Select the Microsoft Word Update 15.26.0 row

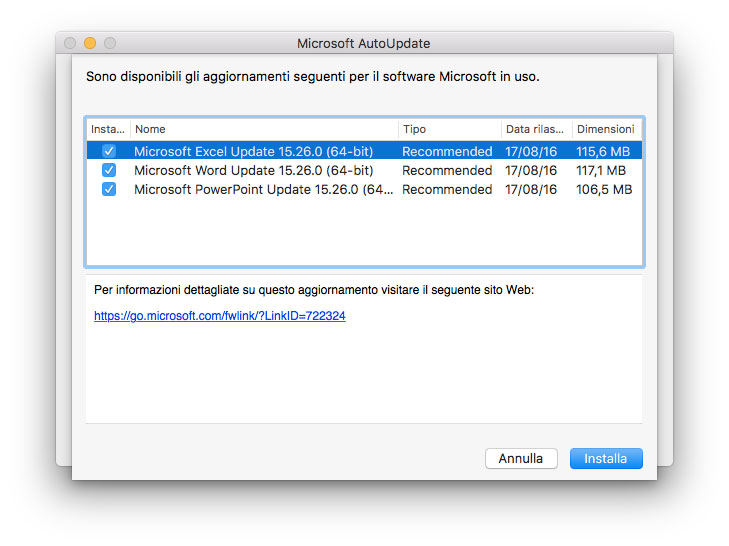click(253, 171)
